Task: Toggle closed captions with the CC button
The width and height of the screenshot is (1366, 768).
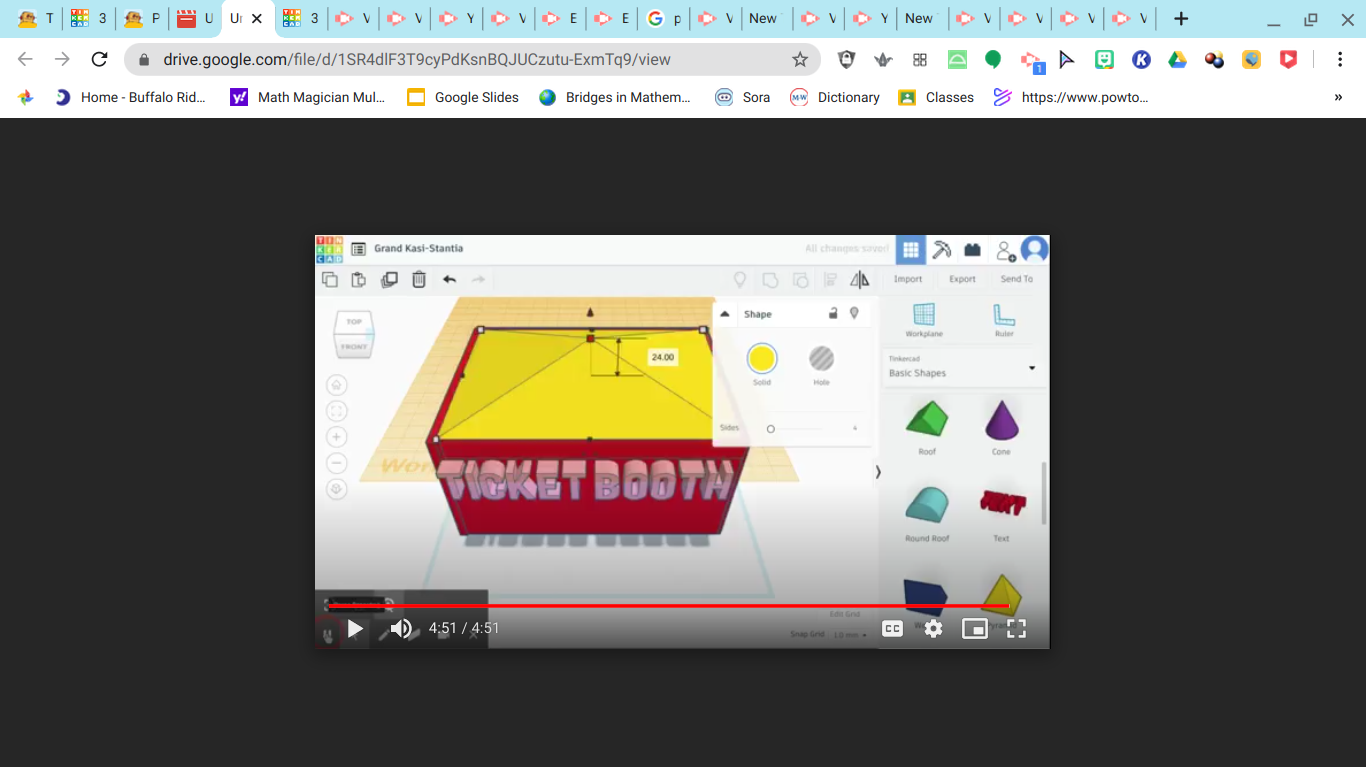Action: tap(892, 629)
